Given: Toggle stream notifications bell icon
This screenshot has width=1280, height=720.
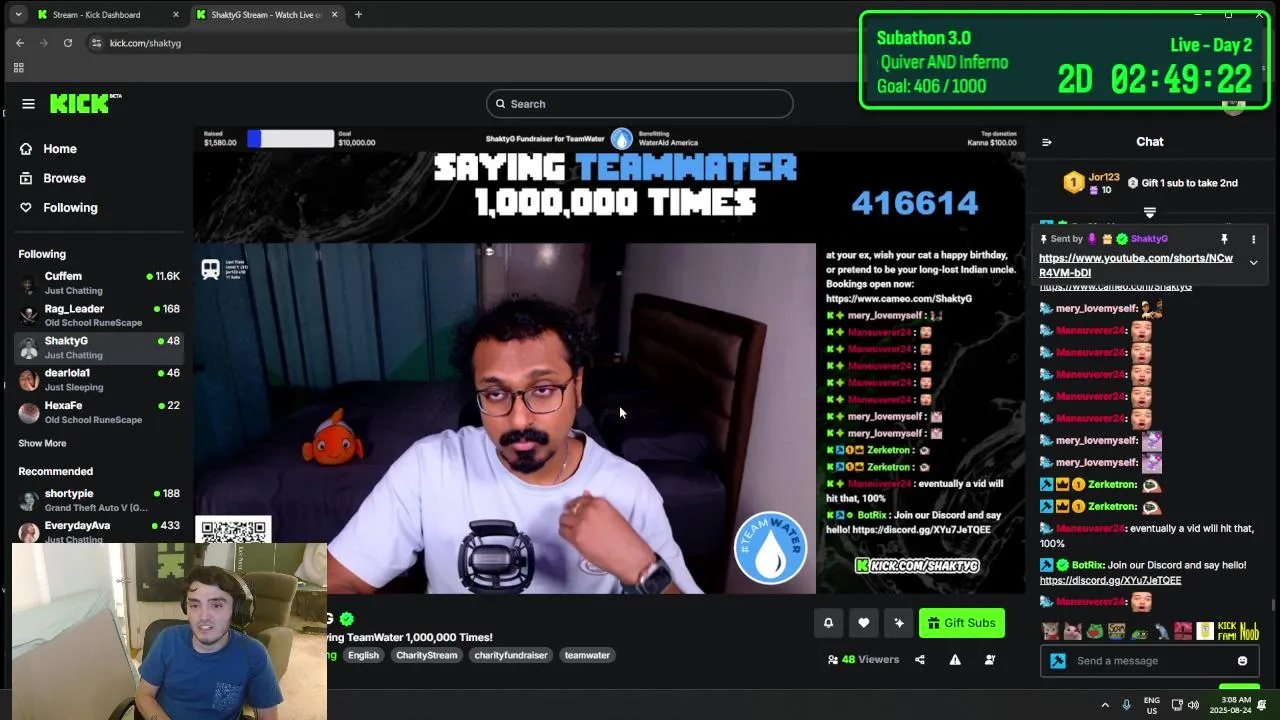Looking at the screenshot, I should tap(828, 623).
